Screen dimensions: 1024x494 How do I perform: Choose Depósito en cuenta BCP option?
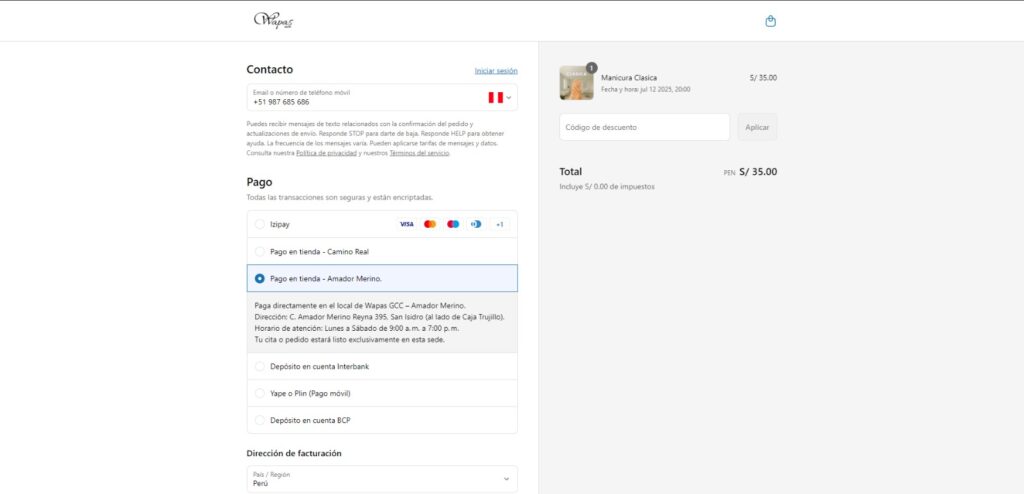(260, 420)
